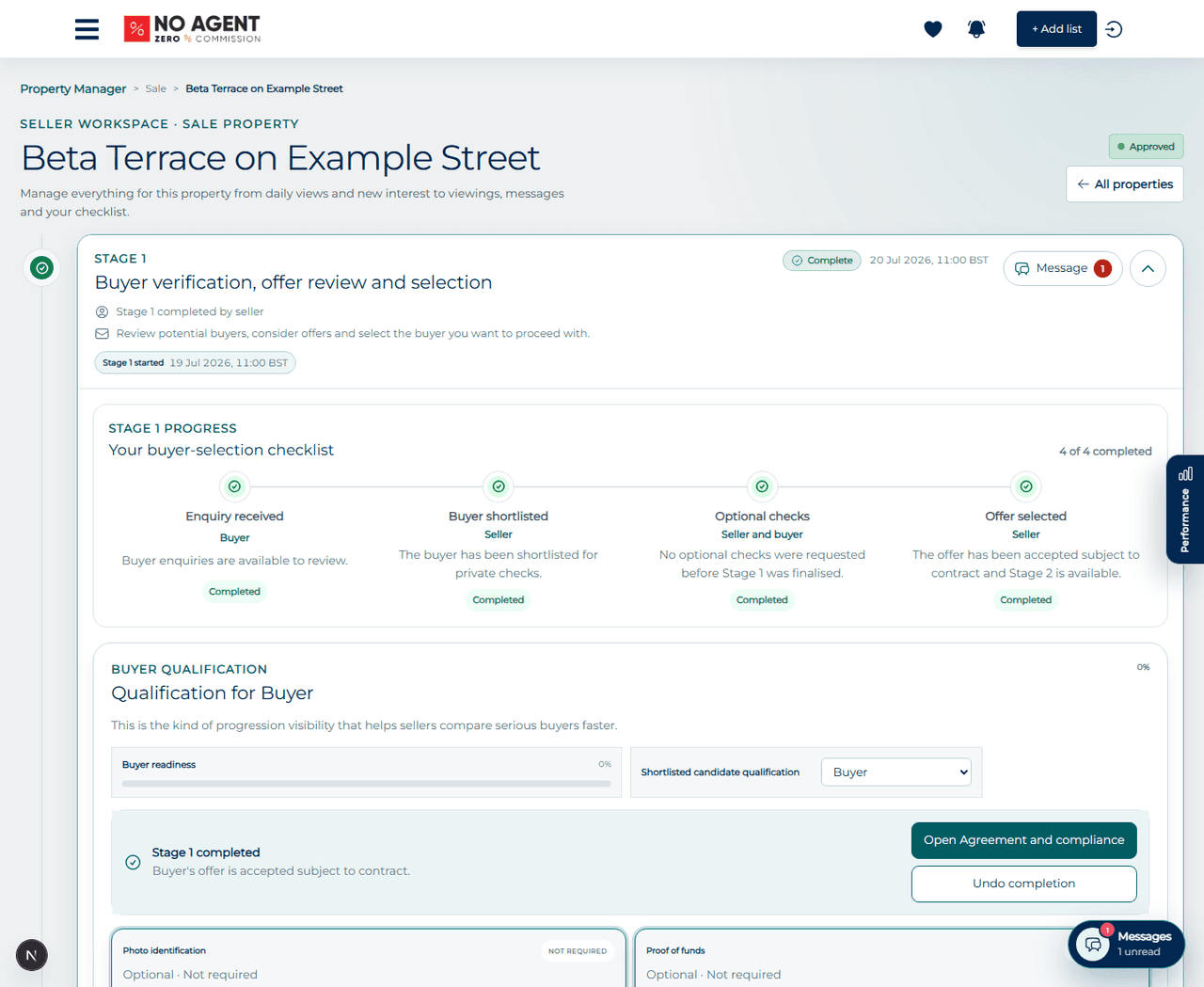The width and height of the screenshot is (1204, 987).
Task: Click Enquiry received step check icon
Action: tap(234, 486)
